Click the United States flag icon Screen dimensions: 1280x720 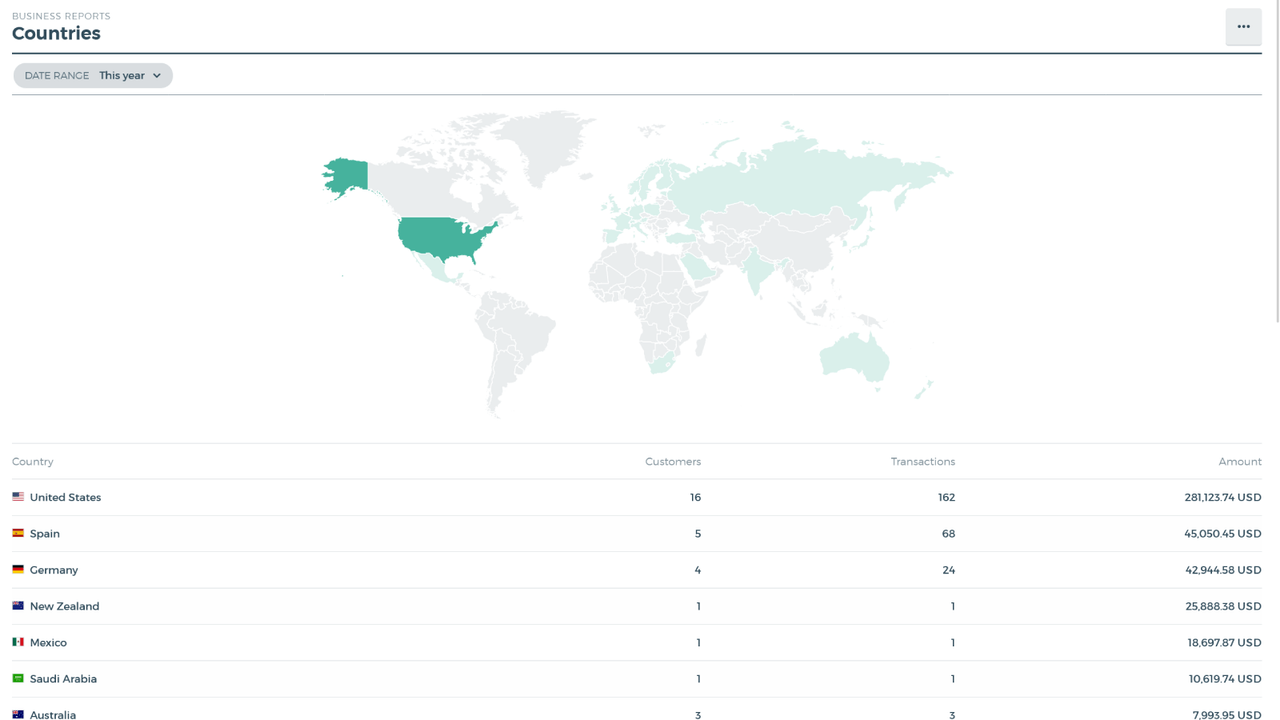click(18, 497)
